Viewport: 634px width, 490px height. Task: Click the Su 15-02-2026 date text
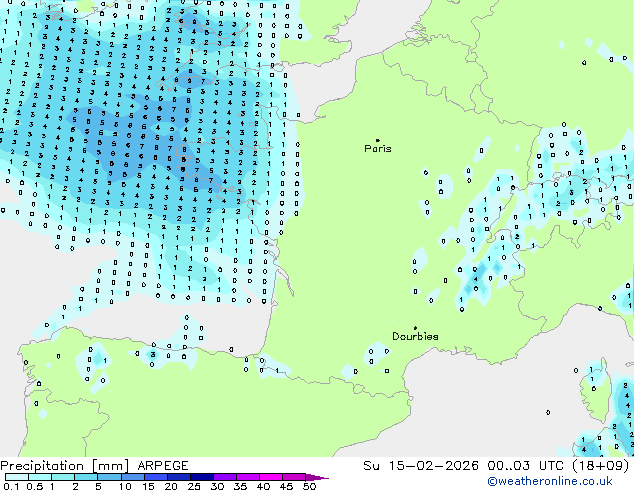(421, 466)
